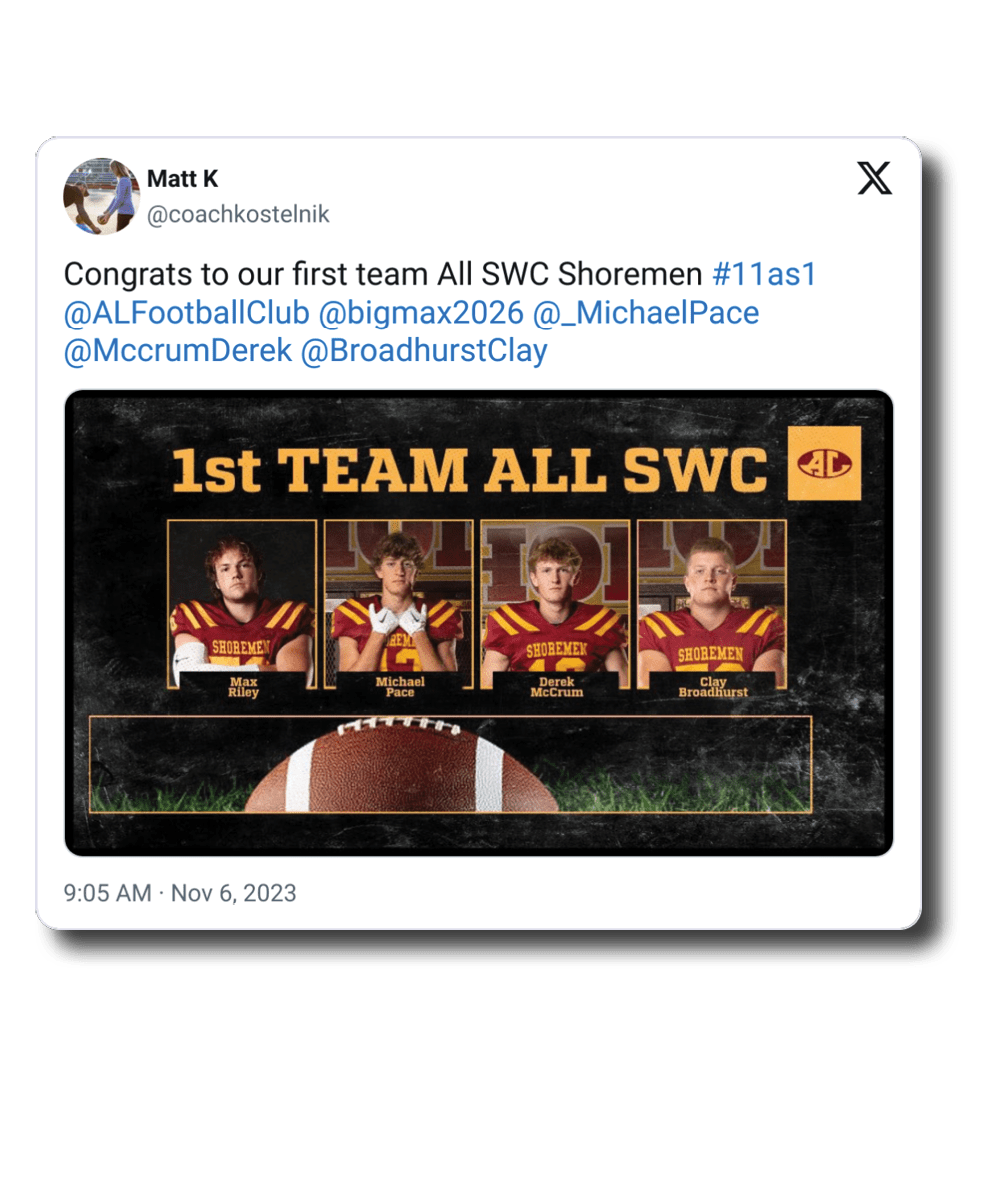
Task: Click the AL team logo badge
Action: pyautogui.click(x=824, y=463)
